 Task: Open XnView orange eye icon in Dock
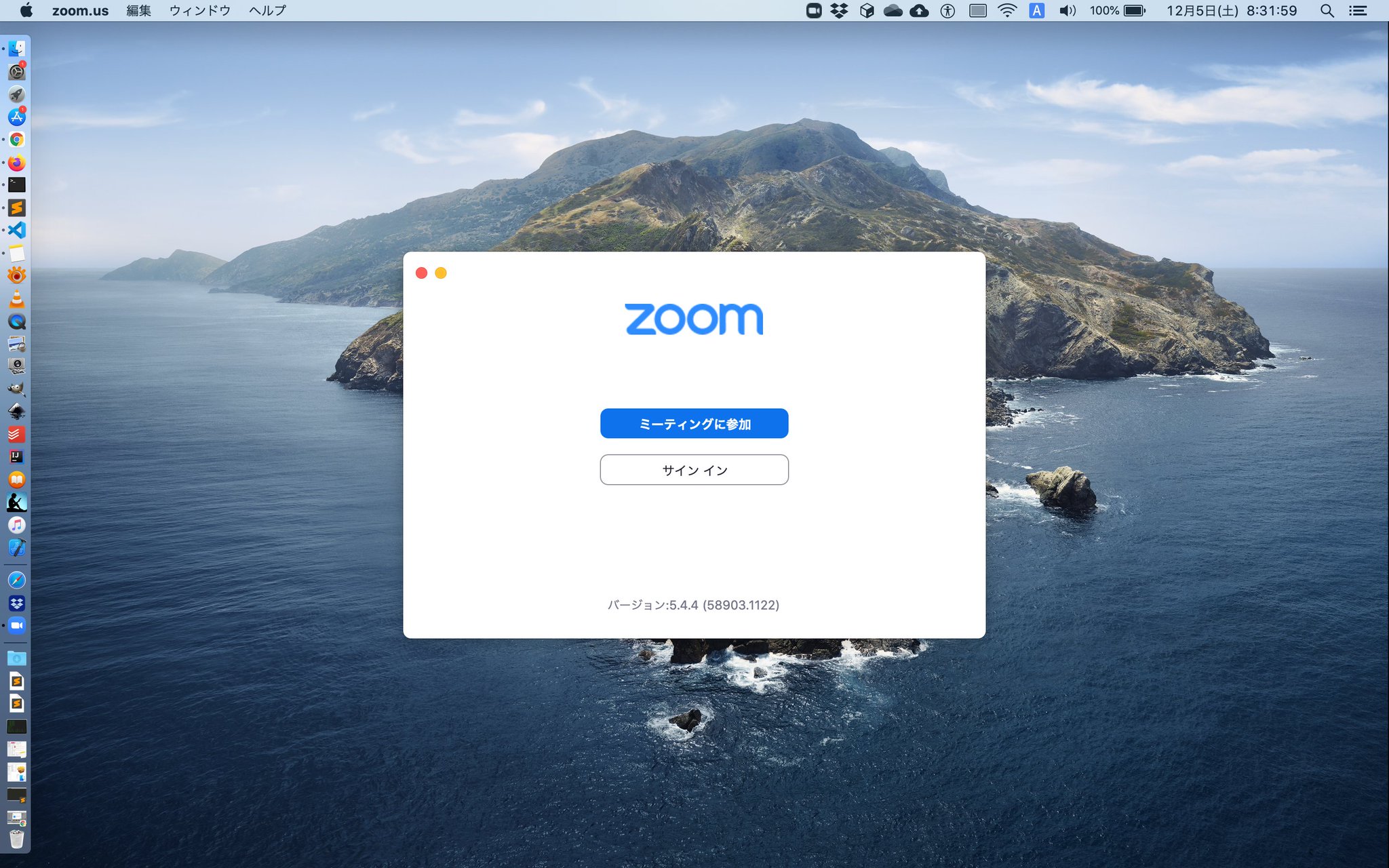click(17, 275)
